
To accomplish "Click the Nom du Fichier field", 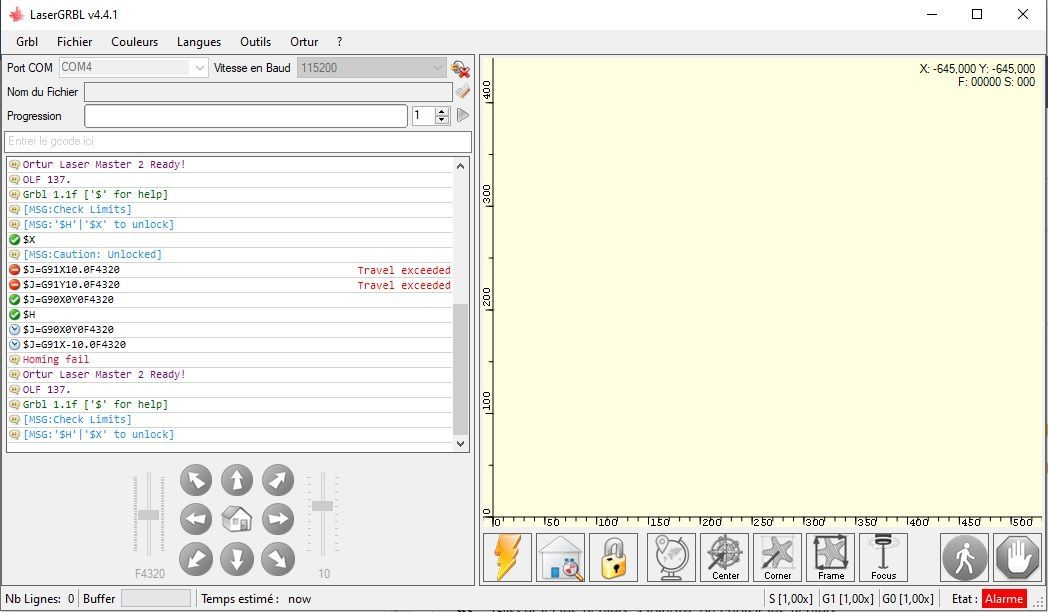I will 268,92.
